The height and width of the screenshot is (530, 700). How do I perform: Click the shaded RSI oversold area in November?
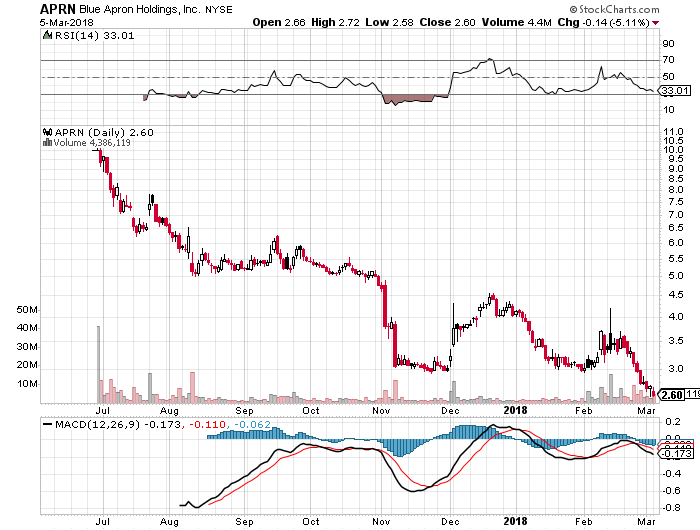coord(408,99)
